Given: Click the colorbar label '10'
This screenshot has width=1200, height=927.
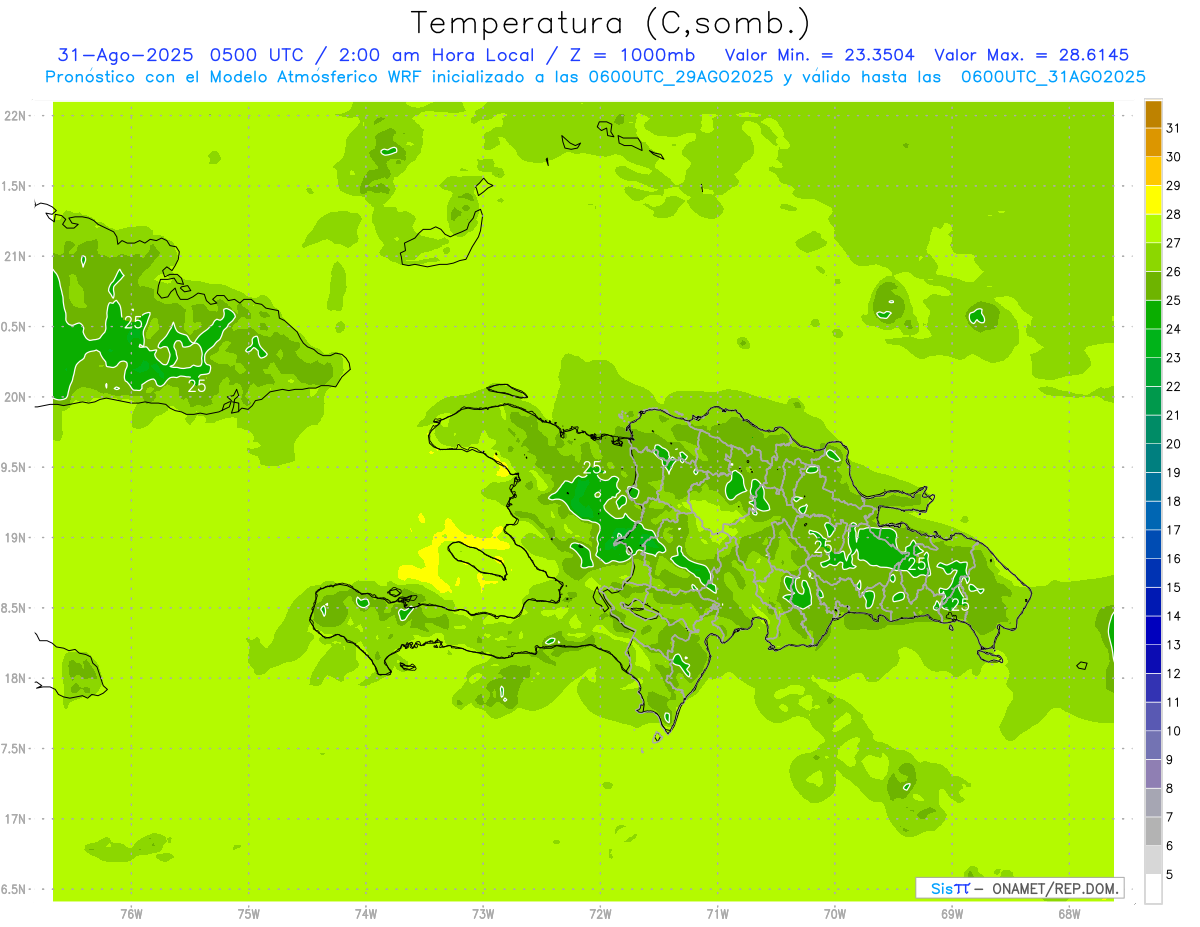Looking at the screenshot, I should pyautogui.click(x=1174, y=731).
